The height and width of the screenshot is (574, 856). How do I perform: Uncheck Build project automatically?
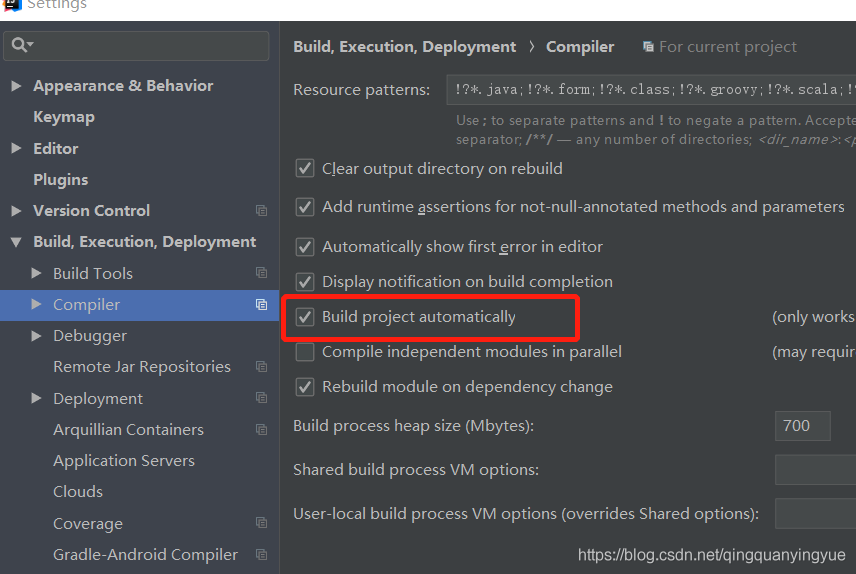(305, 317)
